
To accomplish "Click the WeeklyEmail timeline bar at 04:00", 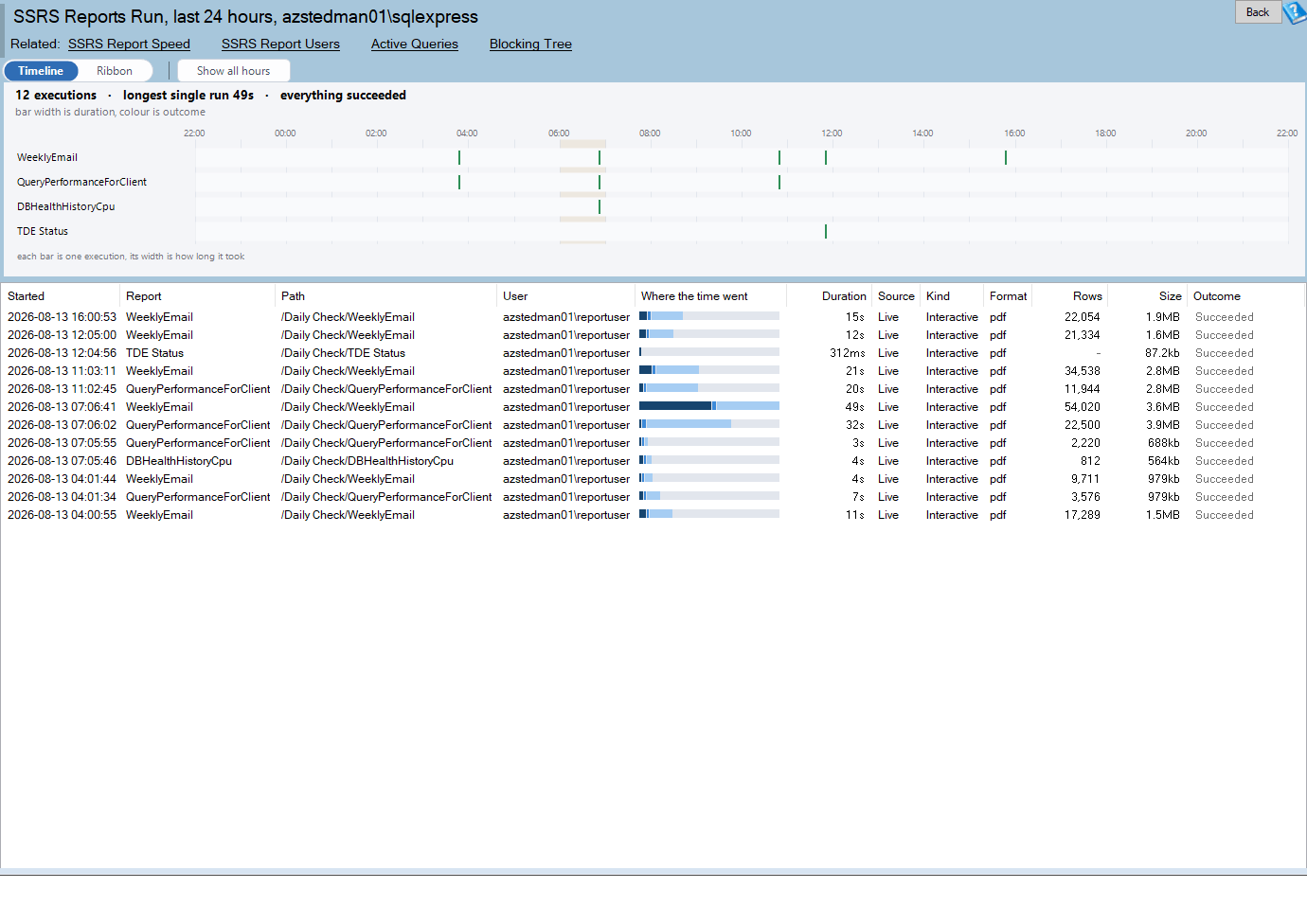I will 459,157.
